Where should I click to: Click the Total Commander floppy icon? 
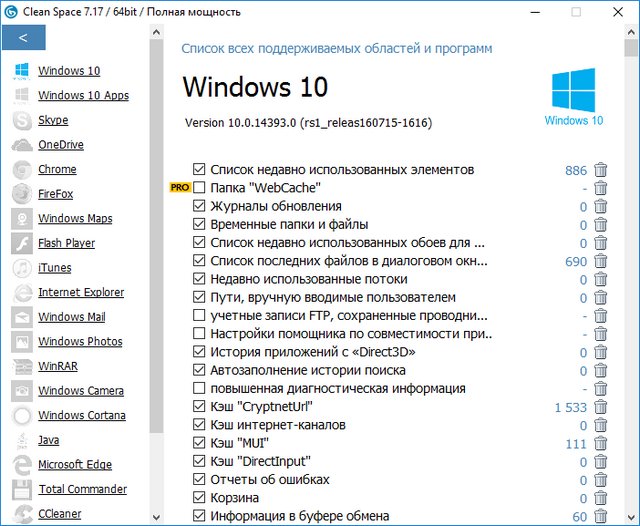(x=22, y=489)
